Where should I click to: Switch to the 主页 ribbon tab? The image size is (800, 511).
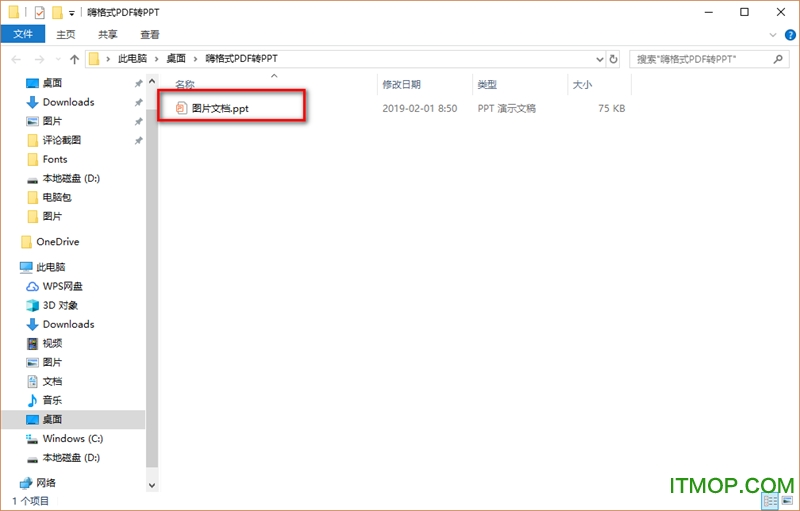pyautogui.click(x=65, y=34)
